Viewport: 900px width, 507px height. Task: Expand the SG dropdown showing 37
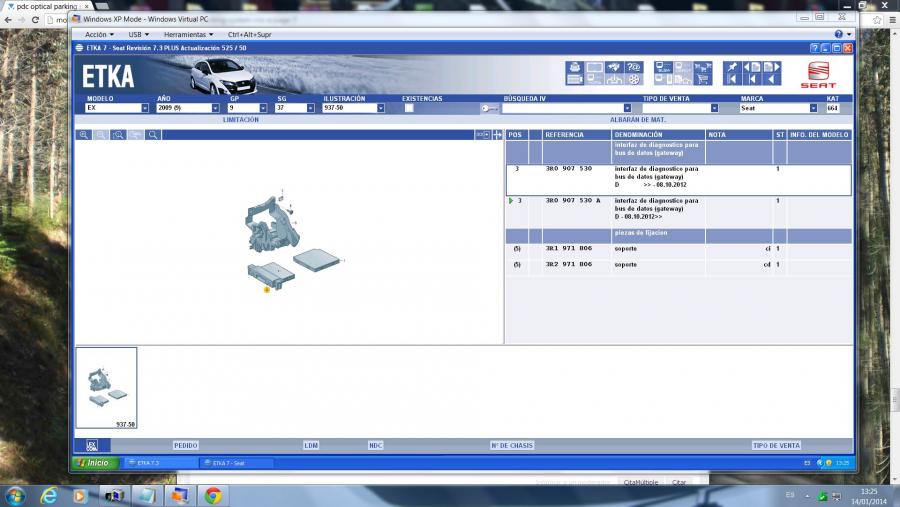(x=311, y=108)
